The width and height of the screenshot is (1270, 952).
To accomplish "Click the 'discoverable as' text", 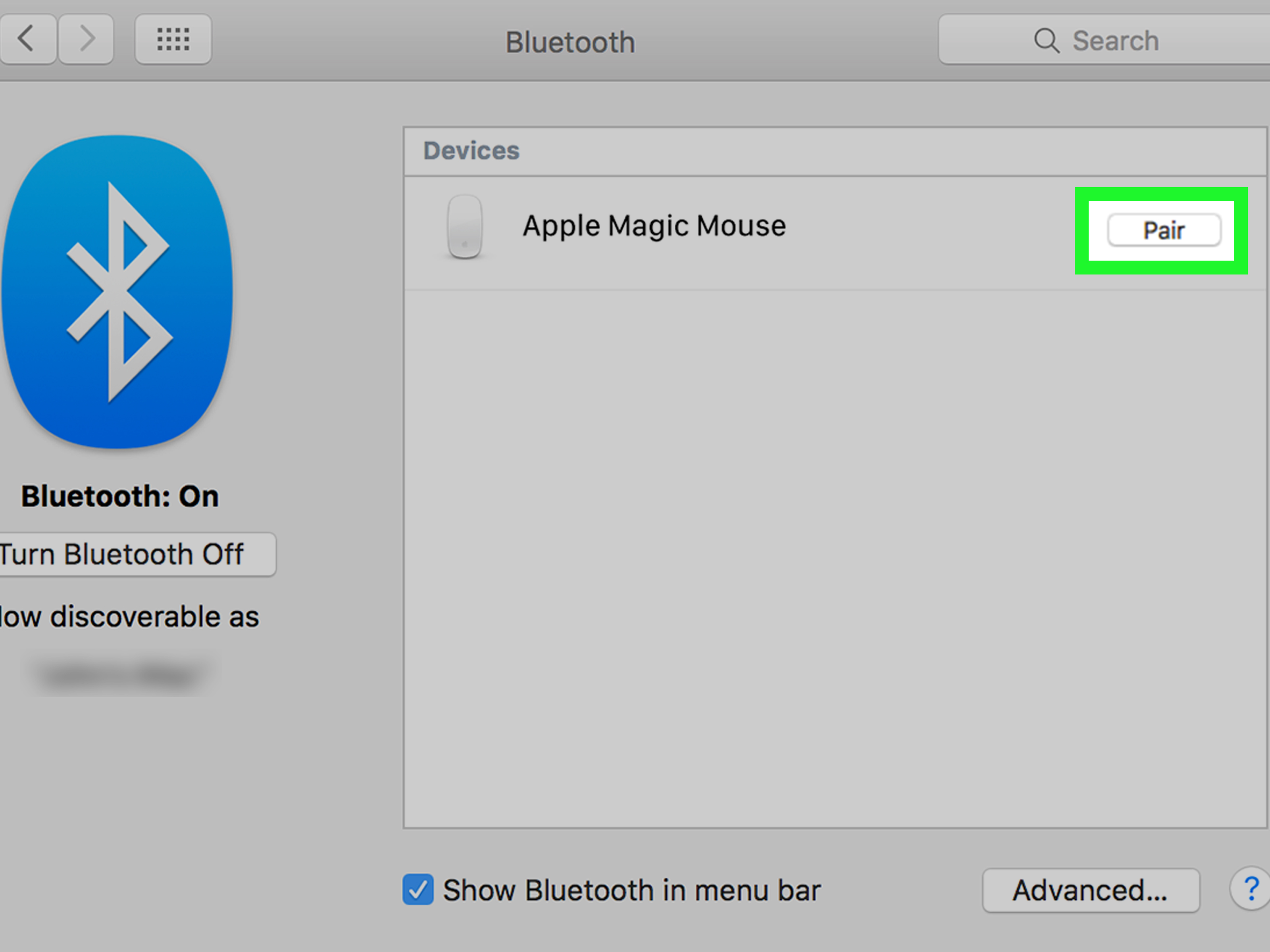I will pyautogui.click(x=154, y=617).
